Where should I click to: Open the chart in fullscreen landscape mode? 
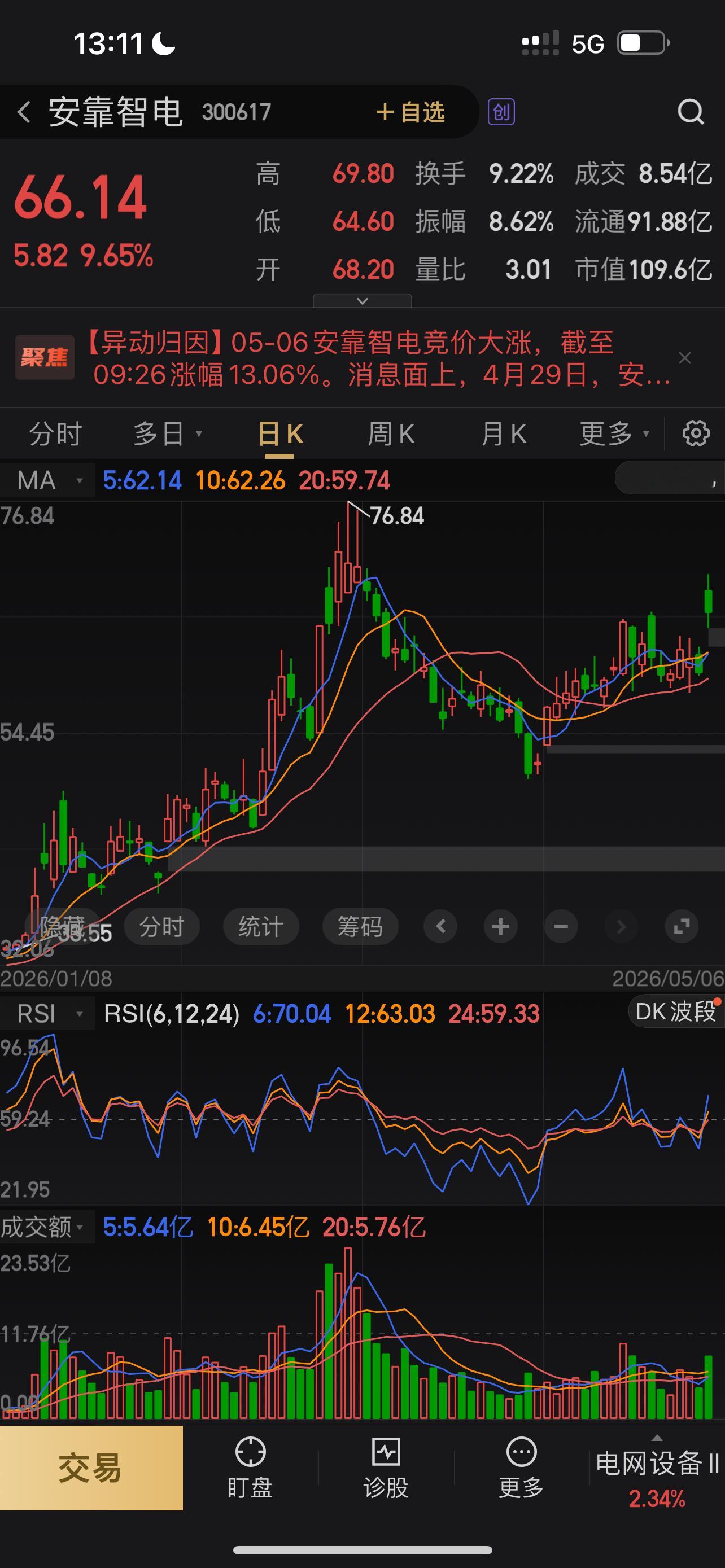click(681, 926)
